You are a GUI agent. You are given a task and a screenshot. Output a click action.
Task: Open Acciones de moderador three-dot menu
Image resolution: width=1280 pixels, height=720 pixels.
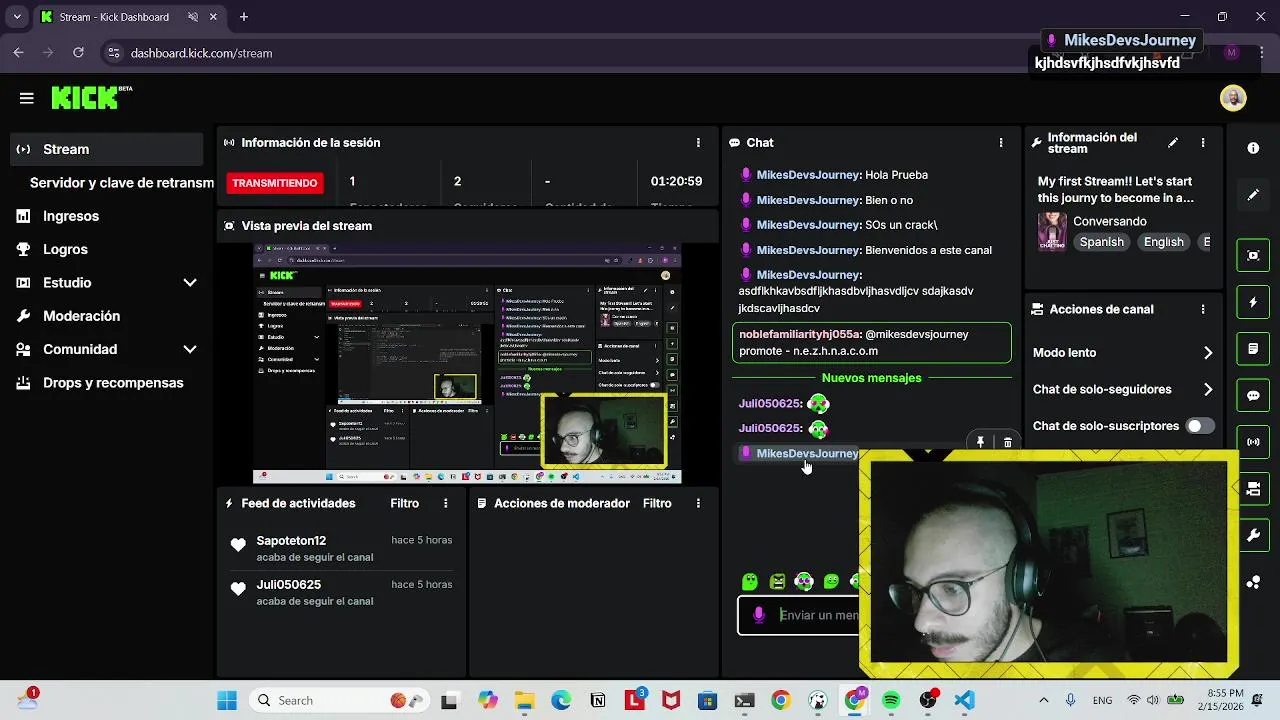(x=698, y=504)
